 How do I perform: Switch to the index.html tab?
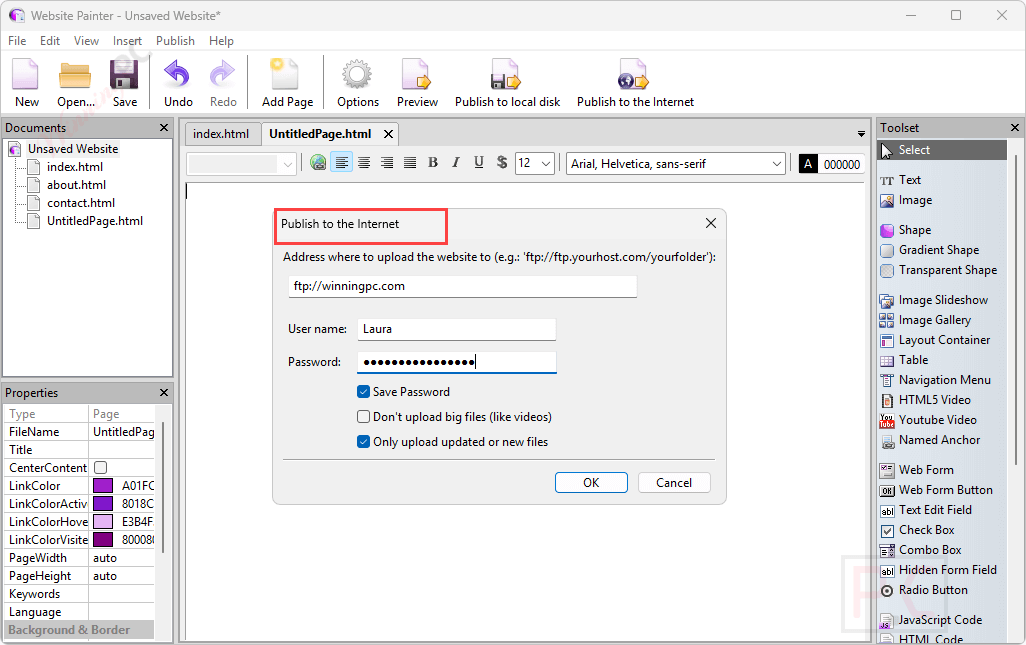221,134
